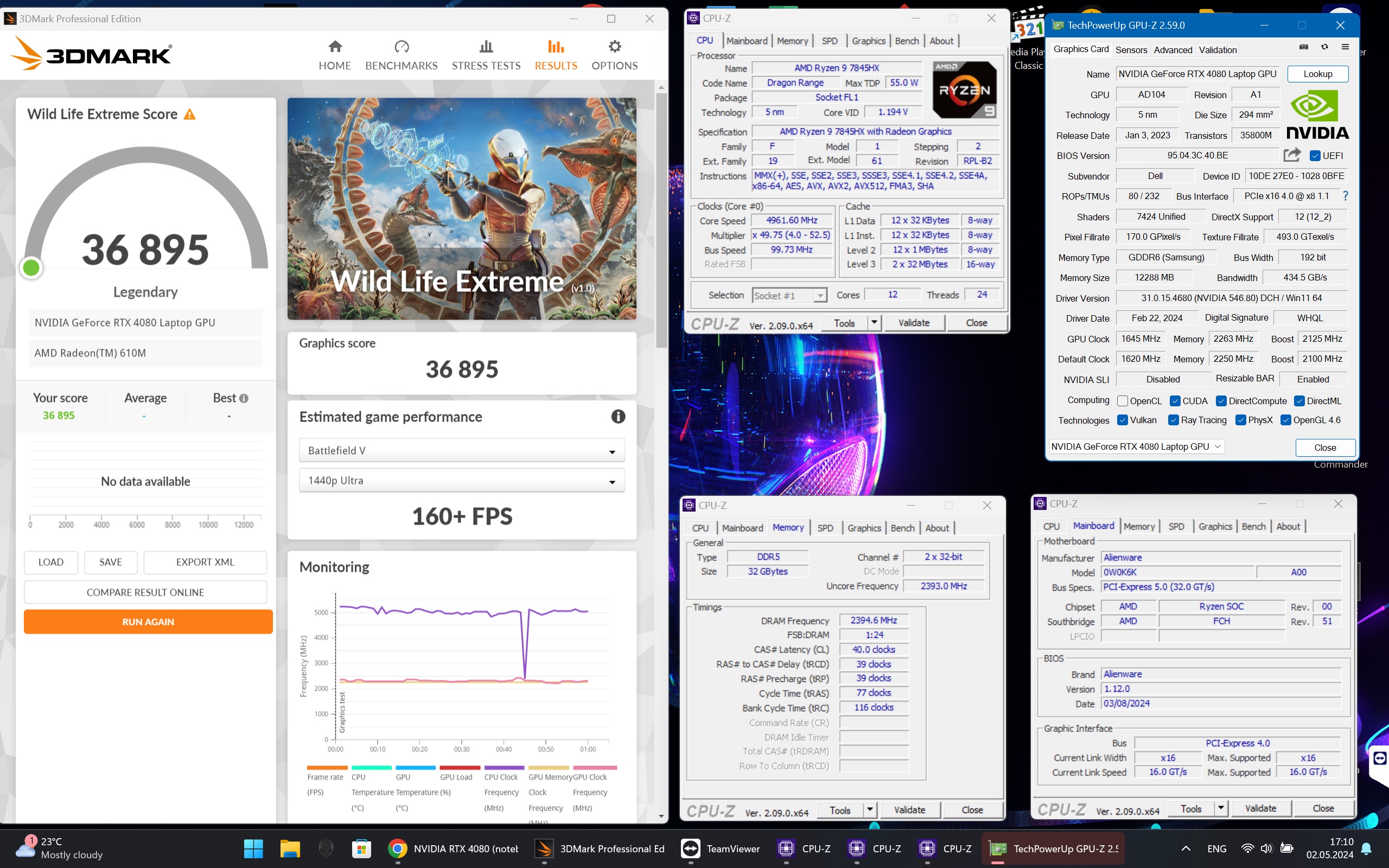Open Graphics tab in CPU-Z Mainboard window
Viewport: 1389px width, 868px height.
1215,526
